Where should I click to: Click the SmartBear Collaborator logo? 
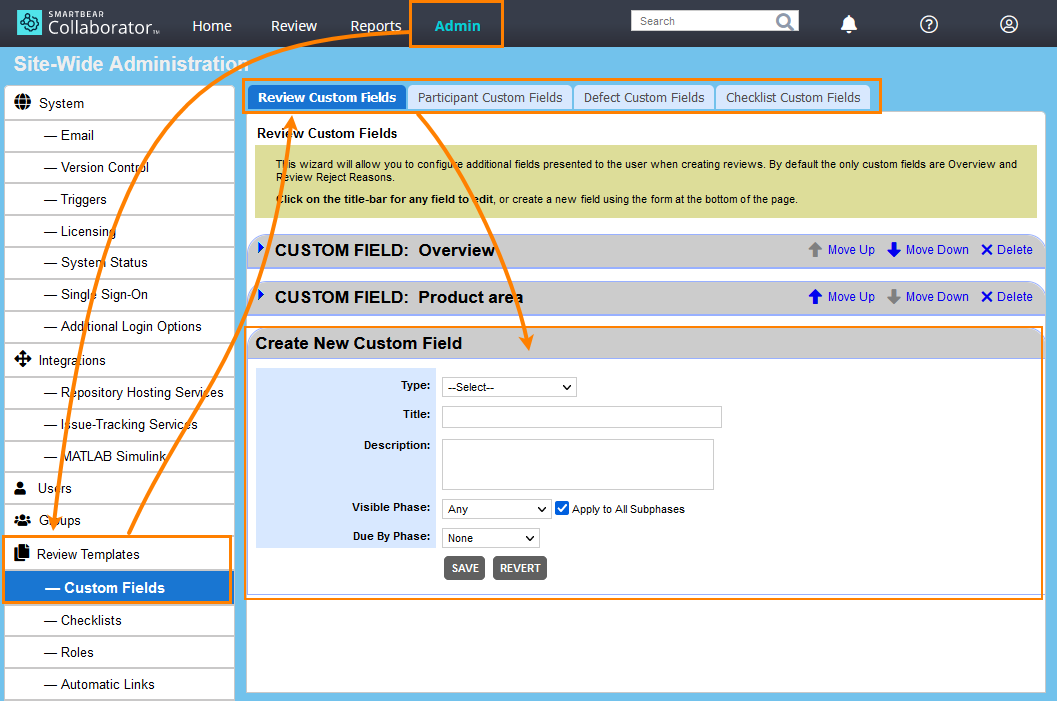(88, 22)
